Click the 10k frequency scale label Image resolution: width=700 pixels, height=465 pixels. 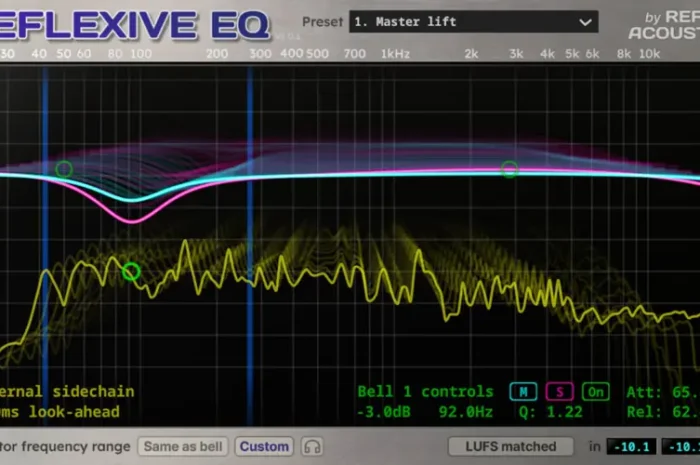point(649,54)
